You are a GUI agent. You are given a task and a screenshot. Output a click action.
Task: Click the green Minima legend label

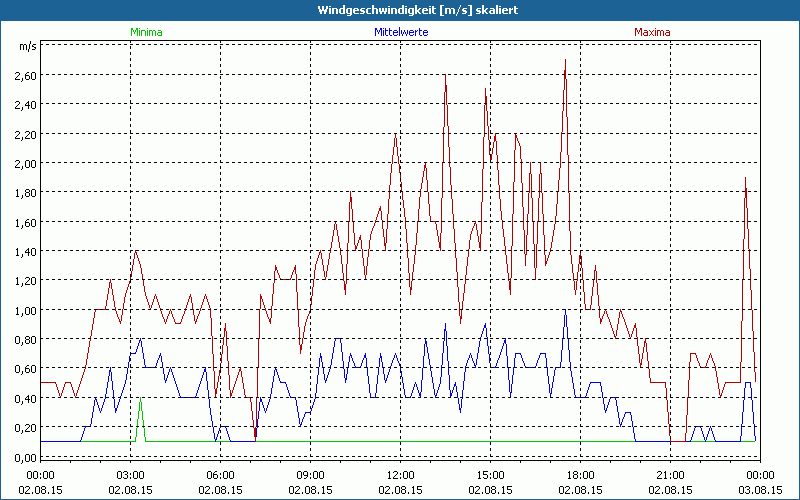click(x=145, y=32)
